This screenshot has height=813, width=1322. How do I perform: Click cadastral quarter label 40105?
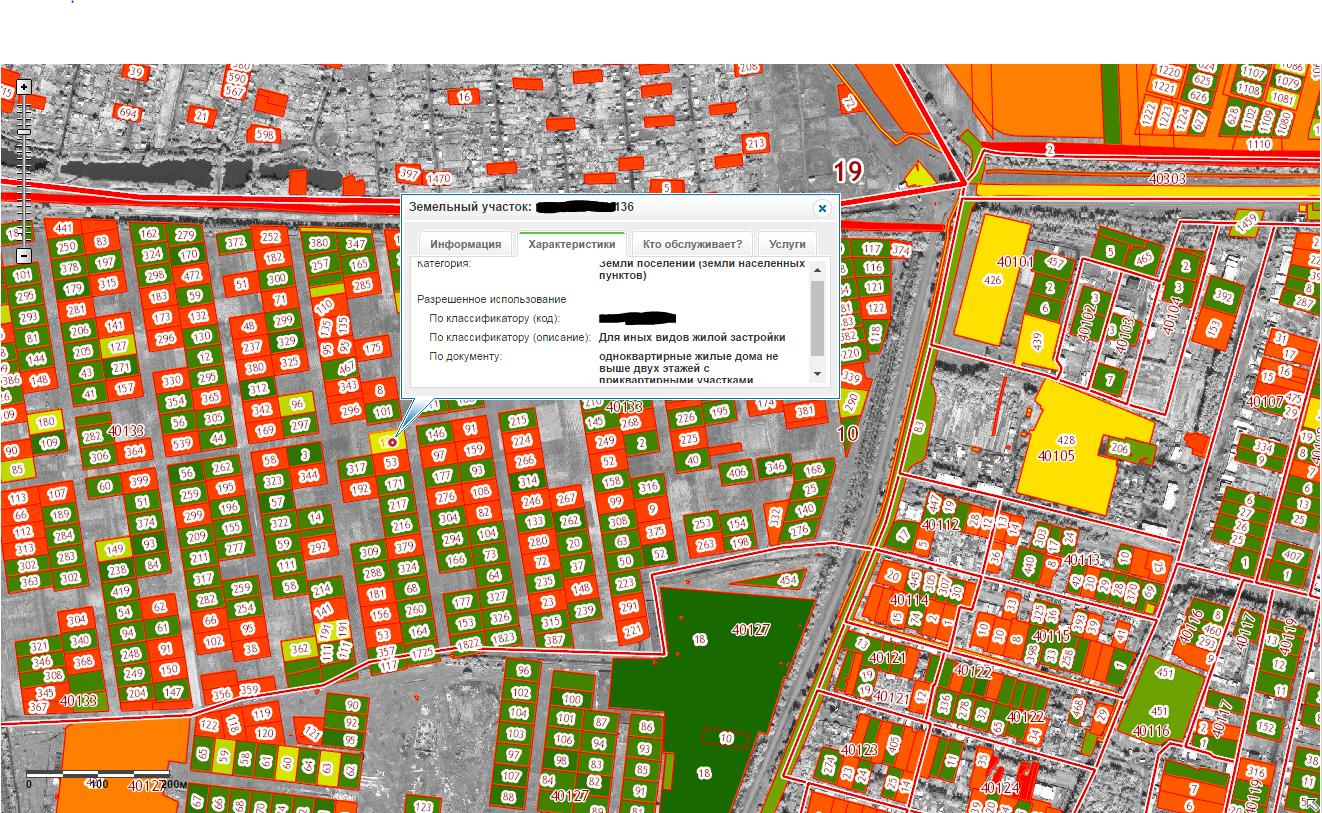point(1056,456)
